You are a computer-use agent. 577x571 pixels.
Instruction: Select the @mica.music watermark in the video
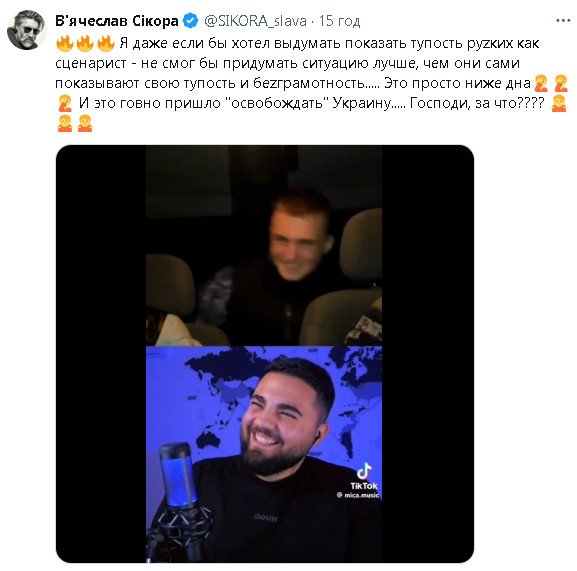point(358,495)
